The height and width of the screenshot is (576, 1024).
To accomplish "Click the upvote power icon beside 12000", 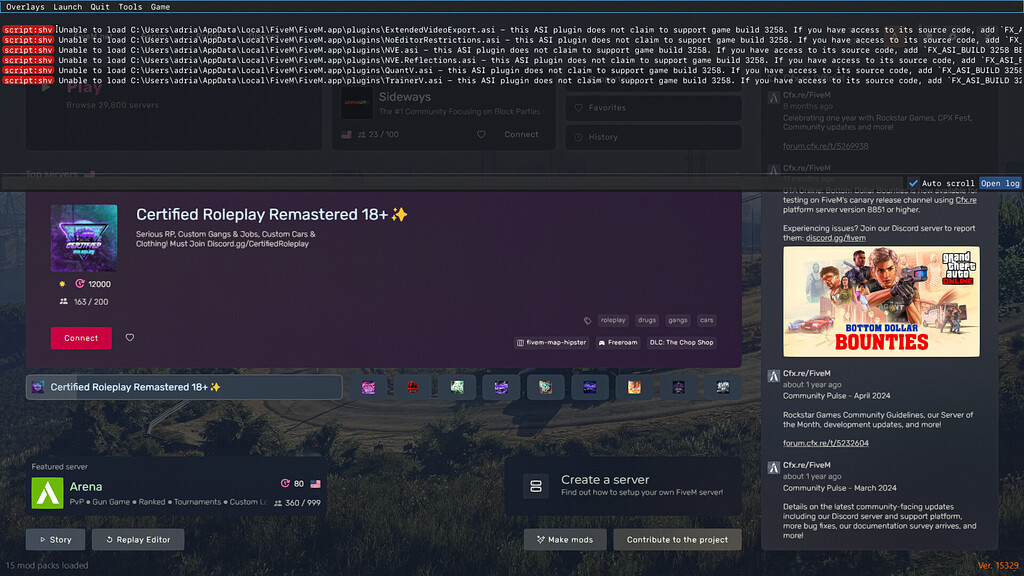I will (80, 284).
